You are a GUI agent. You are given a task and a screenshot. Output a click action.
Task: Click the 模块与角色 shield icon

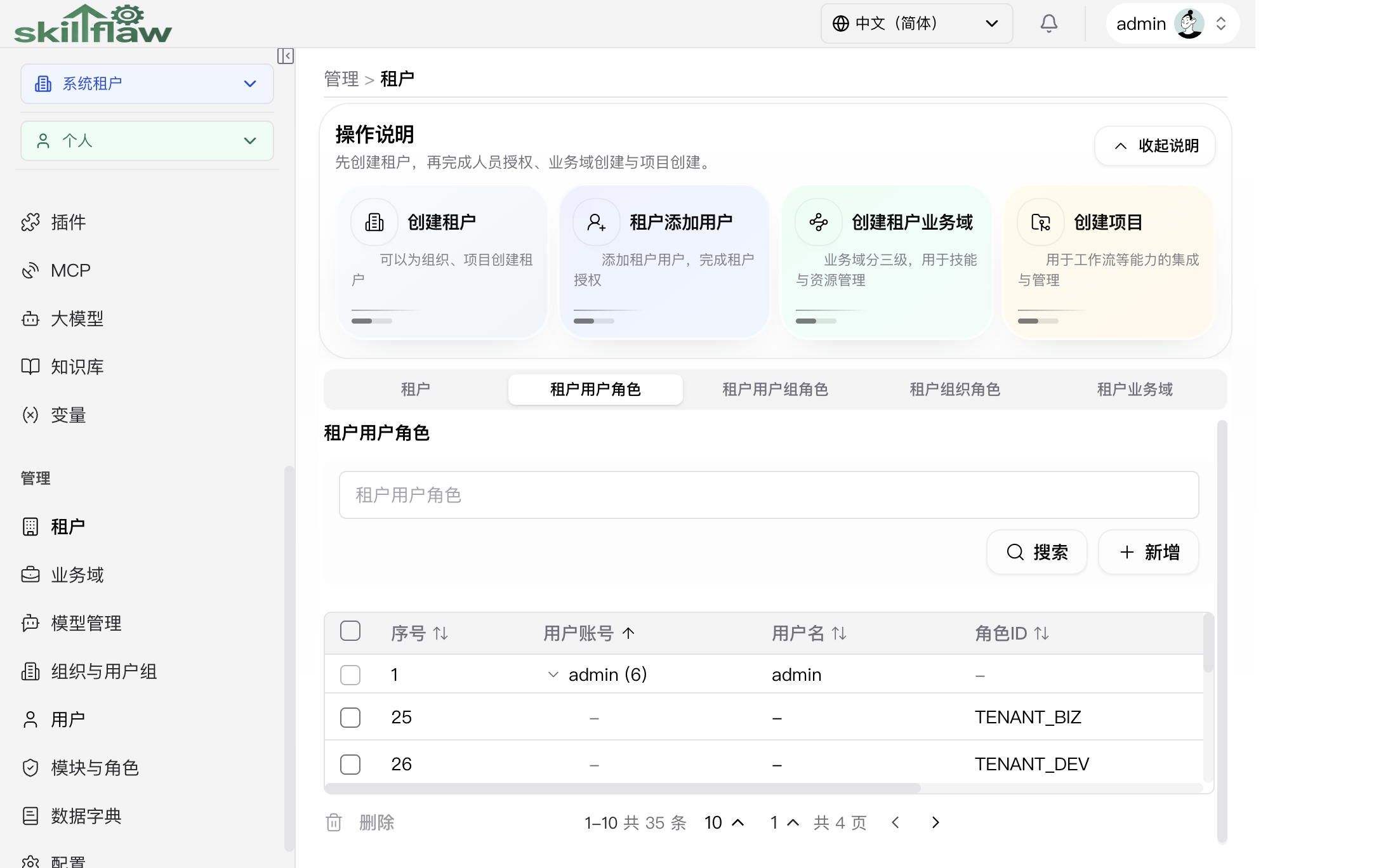(x=30, y=768)
